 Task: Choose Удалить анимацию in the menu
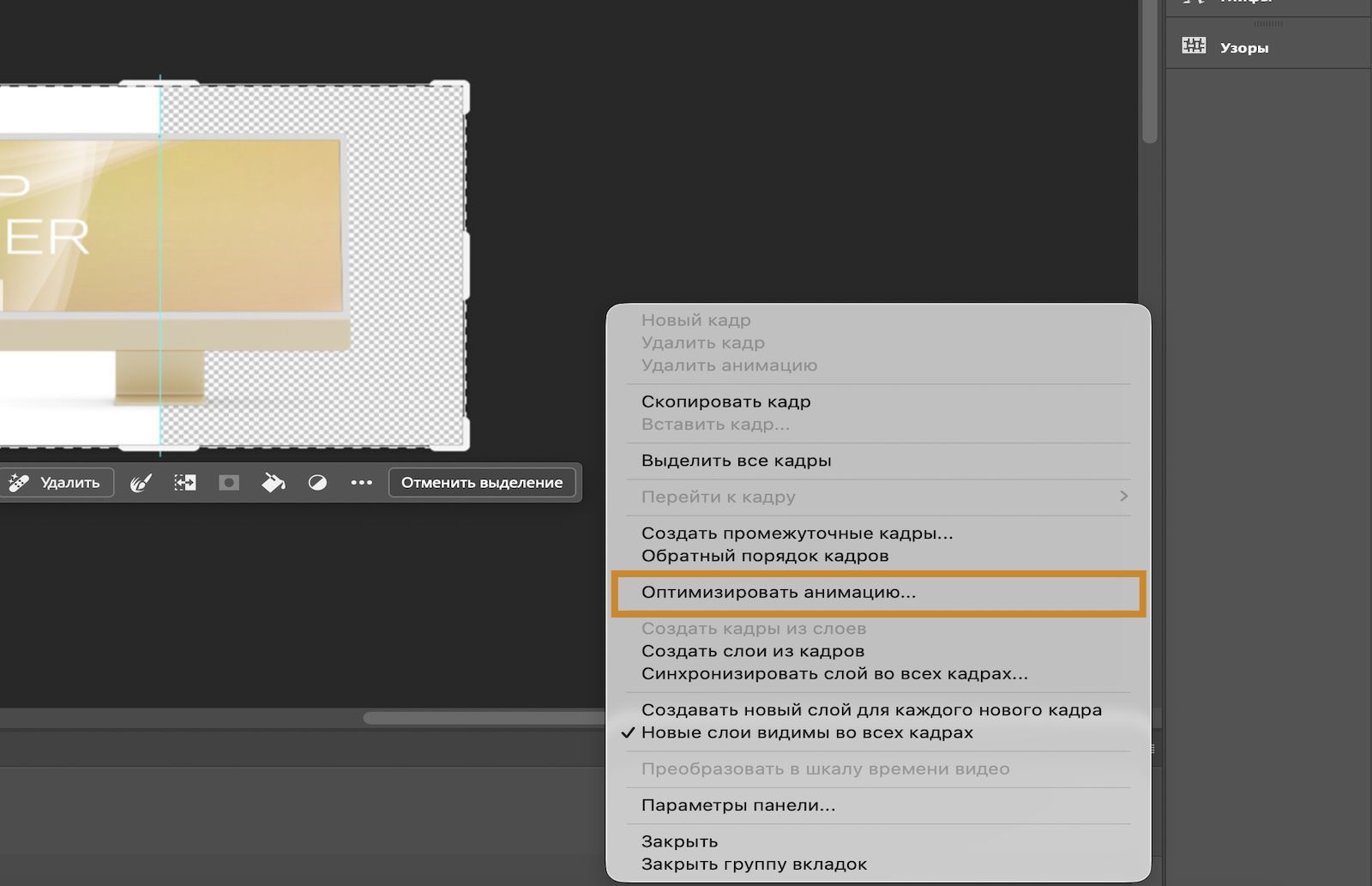(x=878, y=365)
